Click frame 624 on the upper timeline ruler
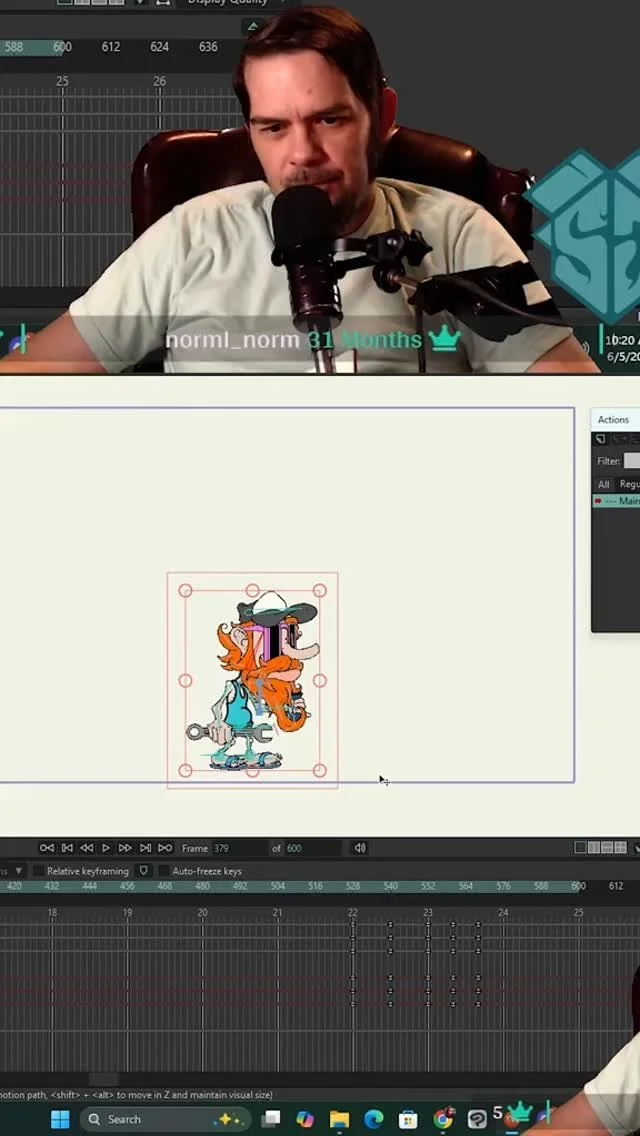This screenshot has height=1136, width=640. 159,47
